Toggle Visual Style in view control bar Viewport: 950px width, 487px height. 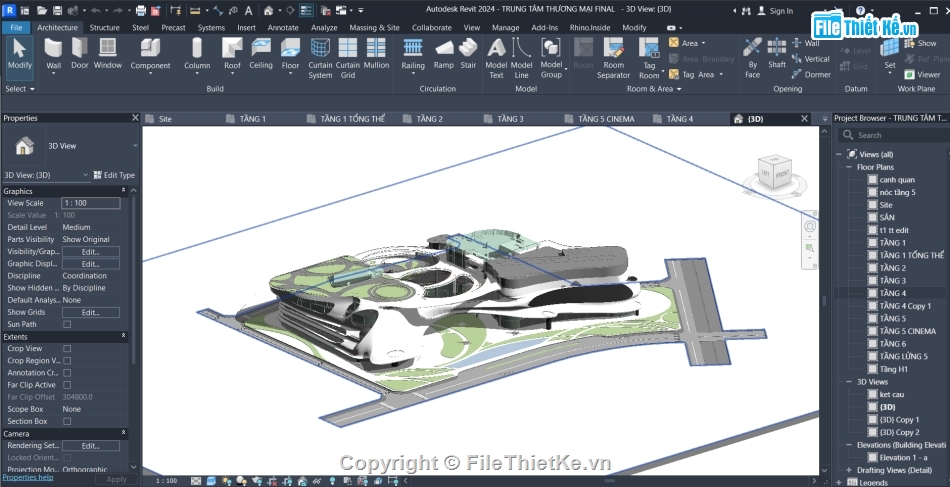pyautogui.click(x=211, y=481)
